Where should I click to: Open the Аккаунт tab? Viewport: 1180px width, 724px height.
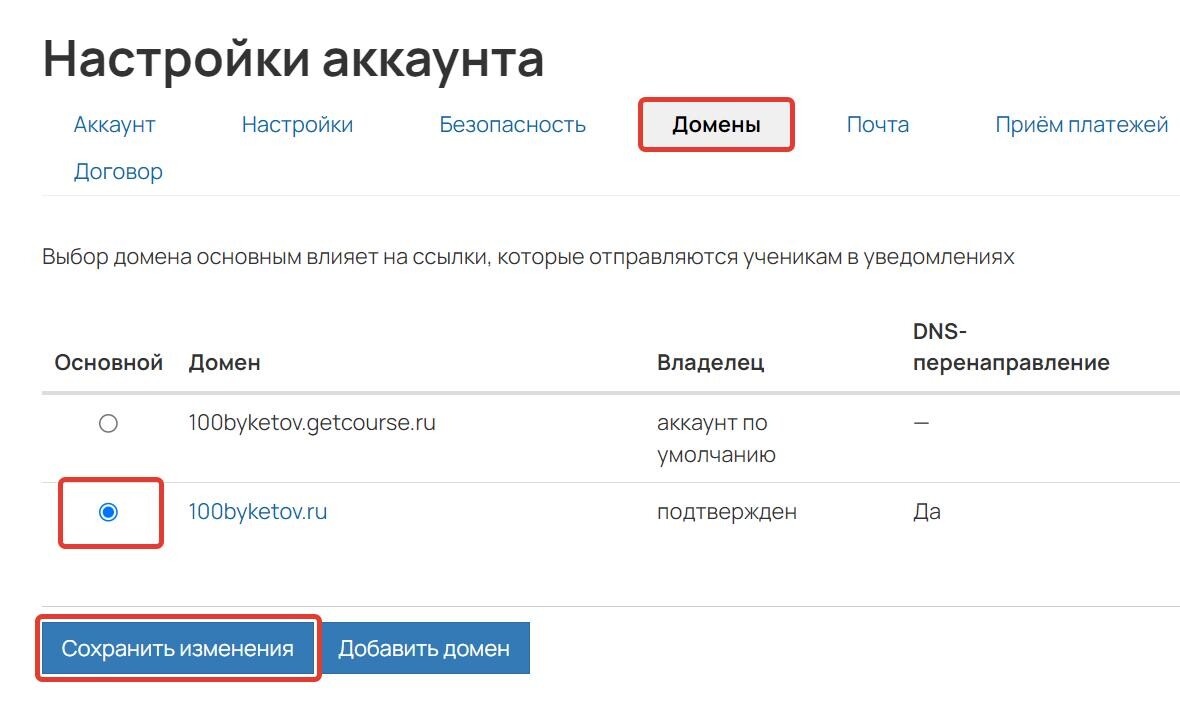click(114, 124)
